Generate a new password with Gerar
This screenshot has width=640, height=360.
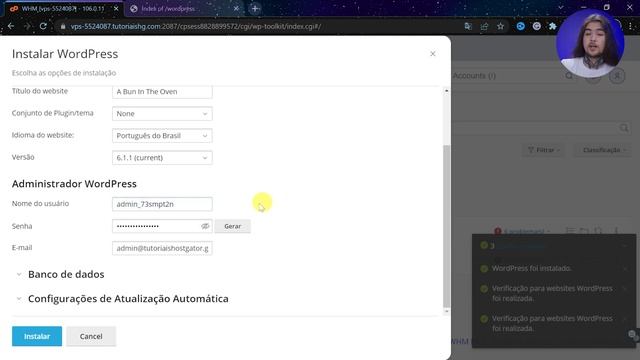tap(232, 226)
